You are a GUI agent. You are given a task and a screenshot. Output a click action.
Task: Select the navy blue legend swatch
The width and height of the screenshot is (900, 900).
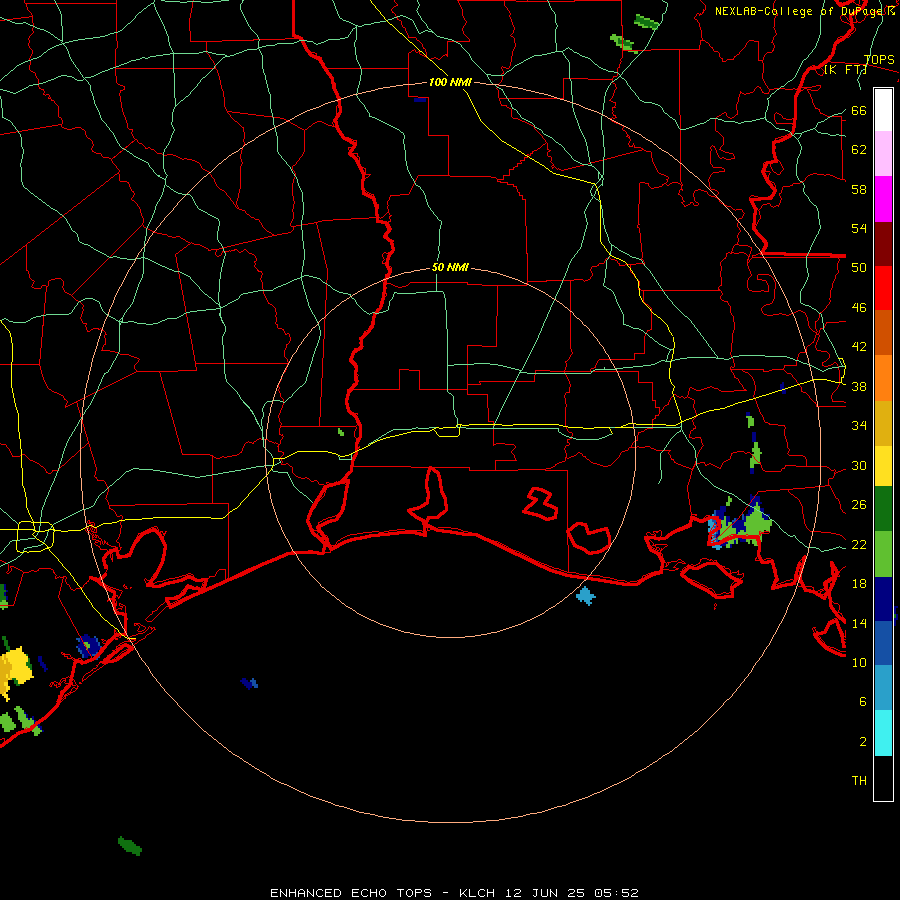coord(883,599)
